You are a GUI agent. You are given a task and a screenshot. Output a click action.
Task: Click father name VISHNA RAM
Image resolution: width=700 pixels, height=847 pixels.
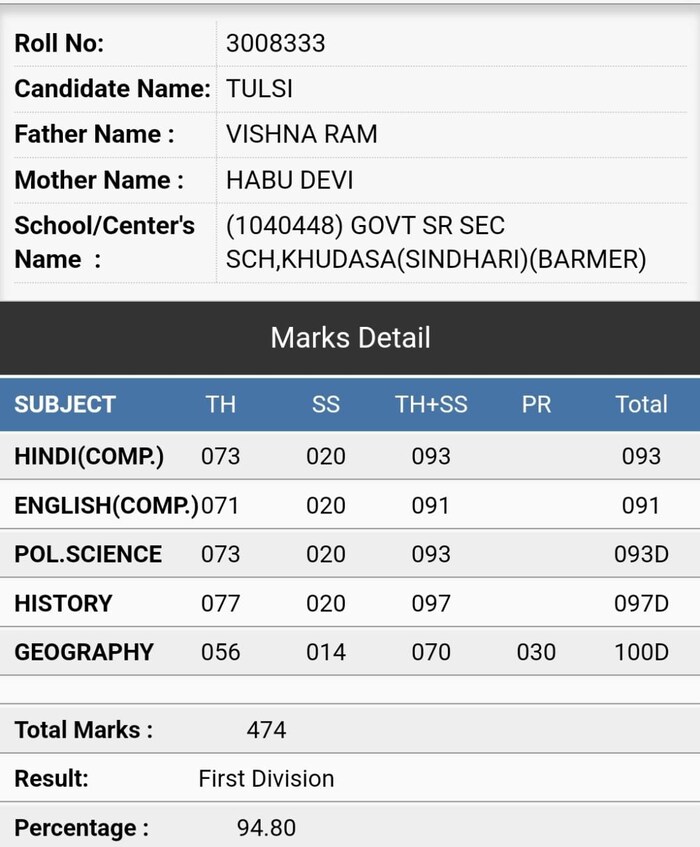click(301, 134)
